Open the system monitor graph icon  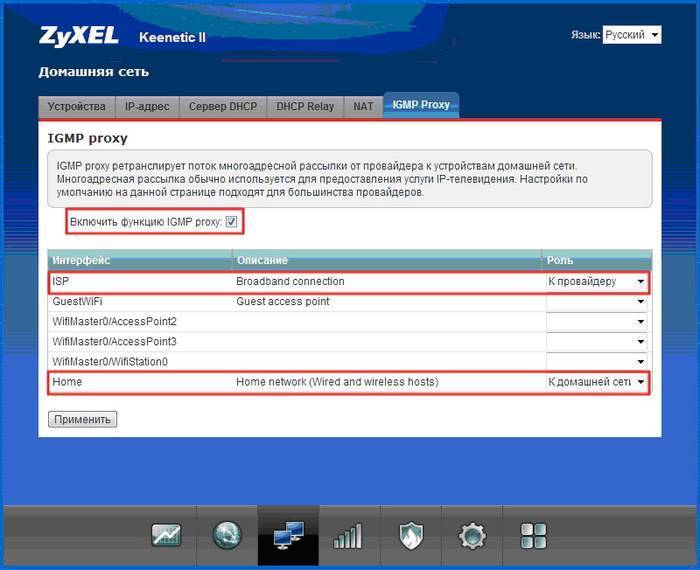[166, 535]
